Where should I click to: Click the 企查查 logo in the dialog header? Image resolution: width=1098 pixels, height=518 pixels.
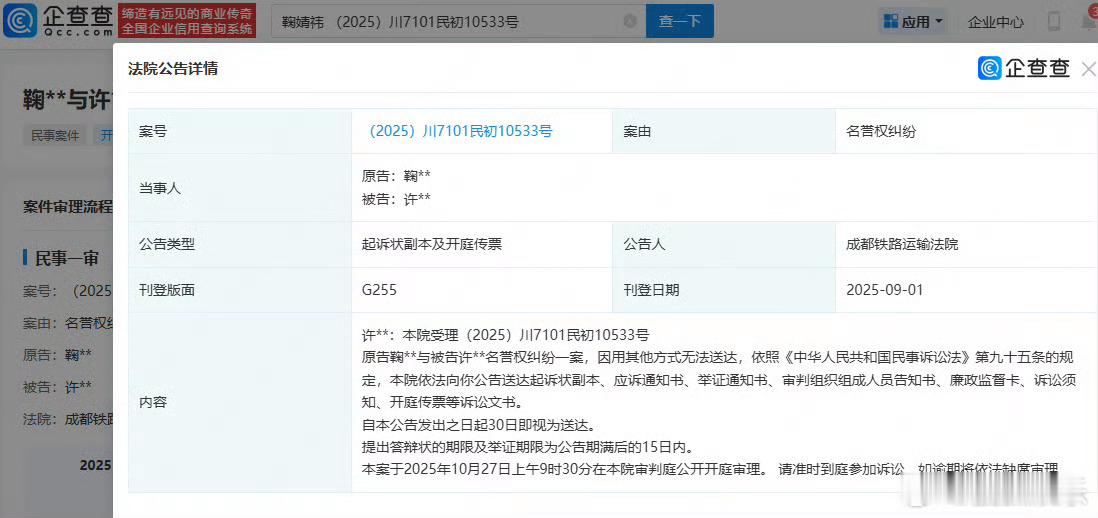coord(1024,68)
